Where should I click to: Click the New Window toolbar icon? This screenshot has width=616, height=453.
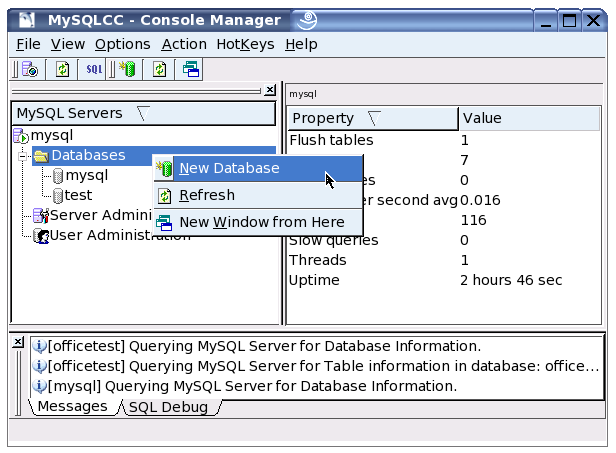click(190, 69)
